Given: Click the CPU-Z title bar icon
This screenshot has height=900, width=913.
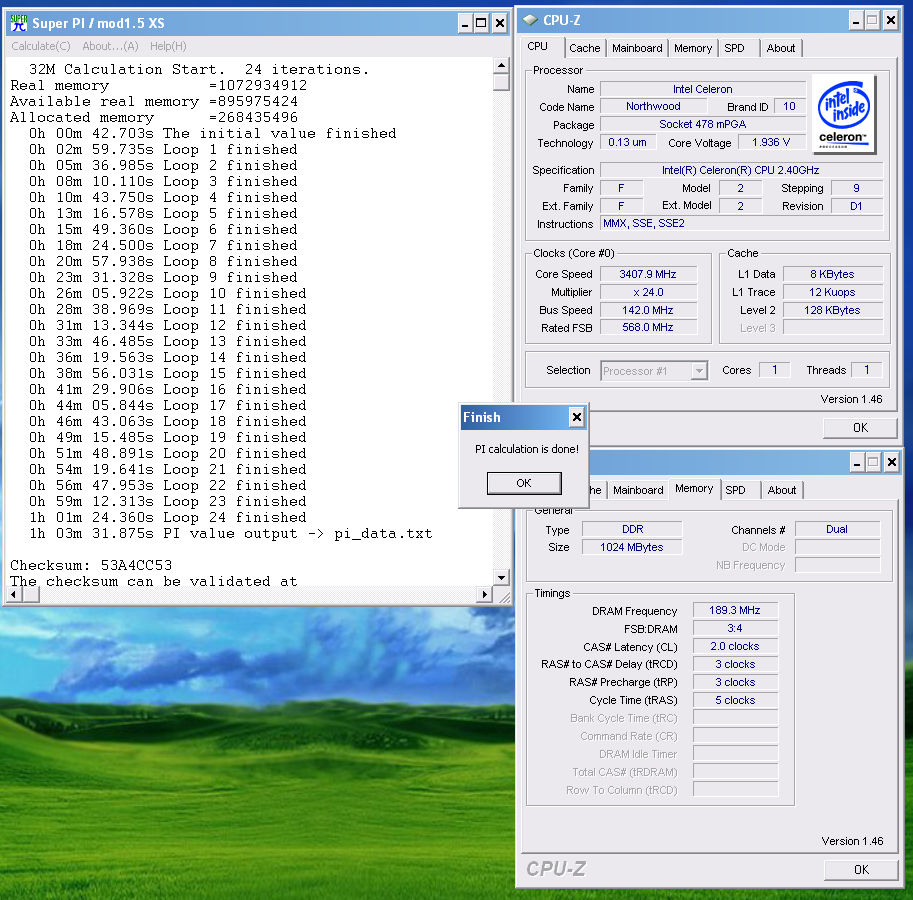Looking at the screenshot, I should click(530, 20).
